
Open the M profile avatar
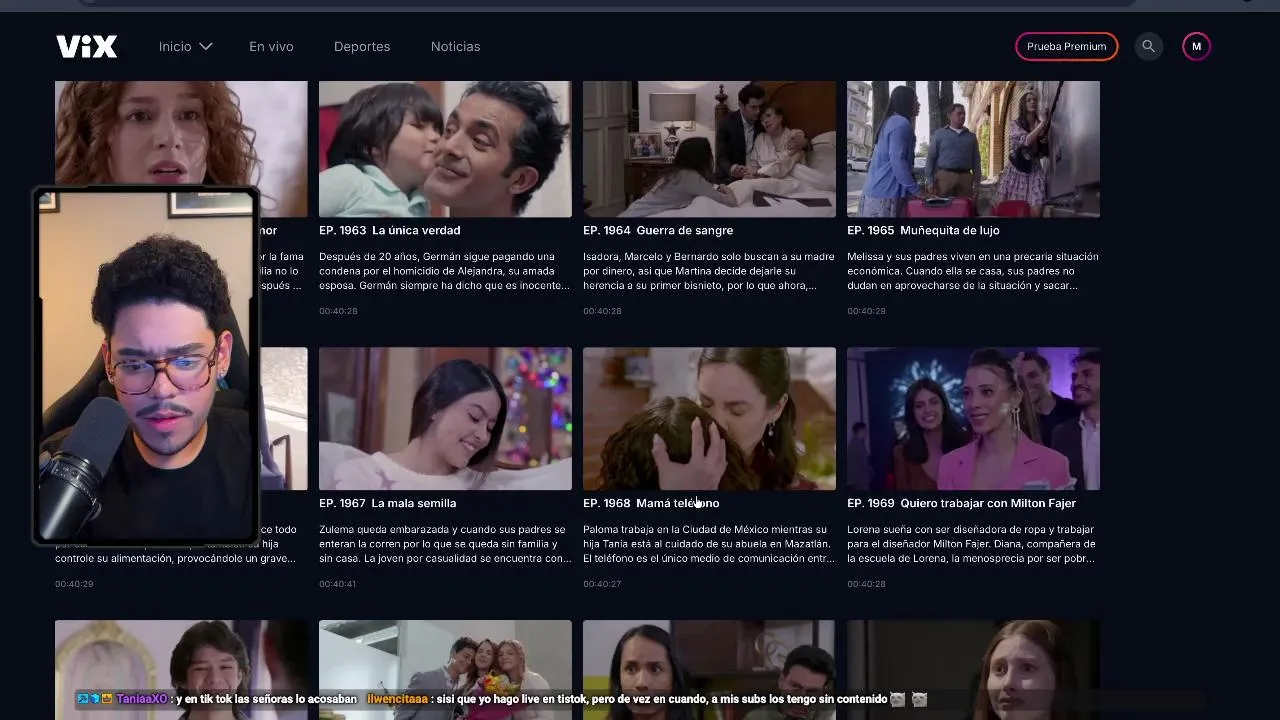1196,46
